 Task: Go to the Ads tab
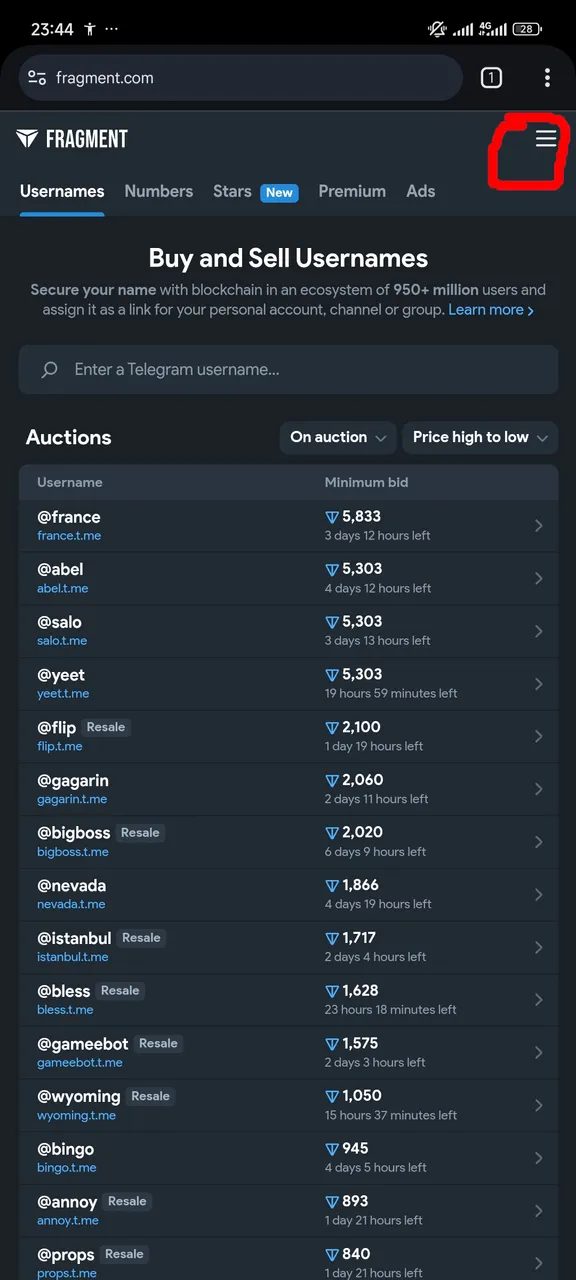click(421, 191)
